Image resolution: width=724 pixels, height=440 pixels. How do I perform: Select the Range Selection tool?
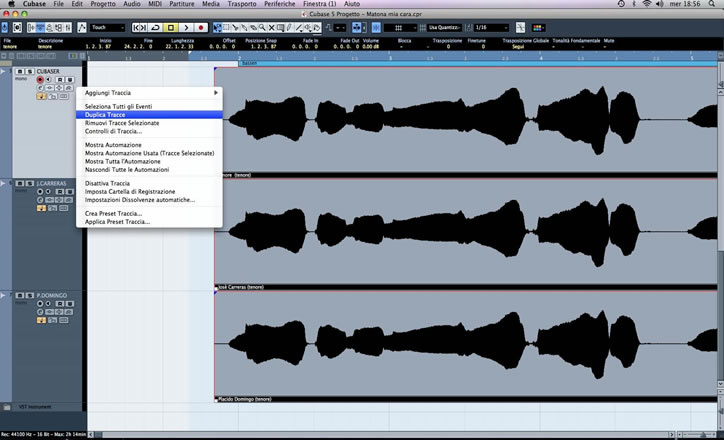[x=226, y=28]
